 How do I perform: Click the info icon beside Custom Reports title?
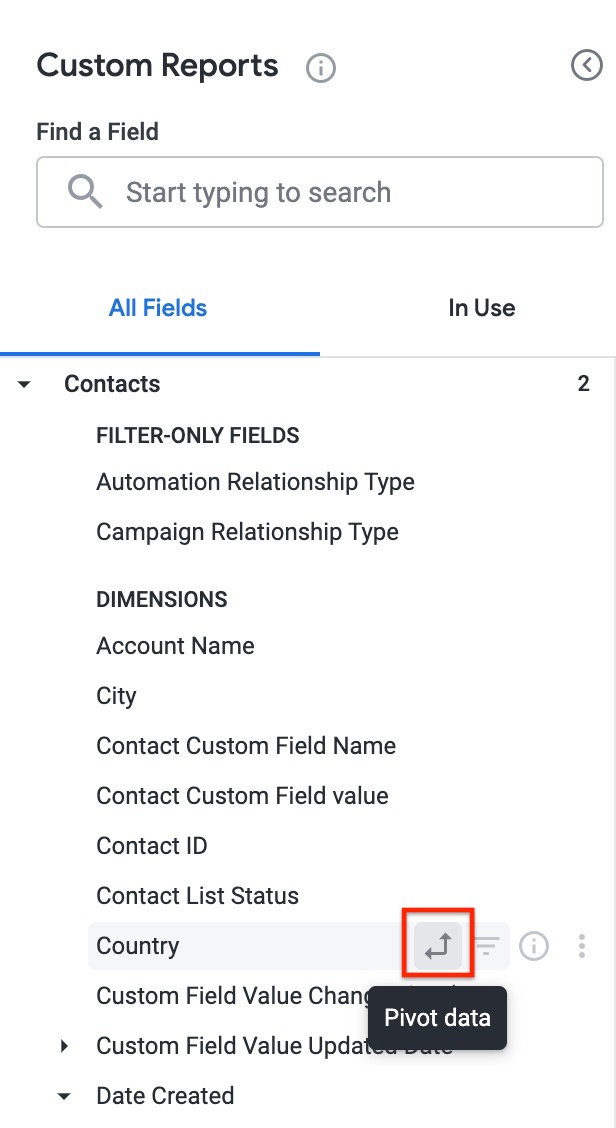click(320, 68)
